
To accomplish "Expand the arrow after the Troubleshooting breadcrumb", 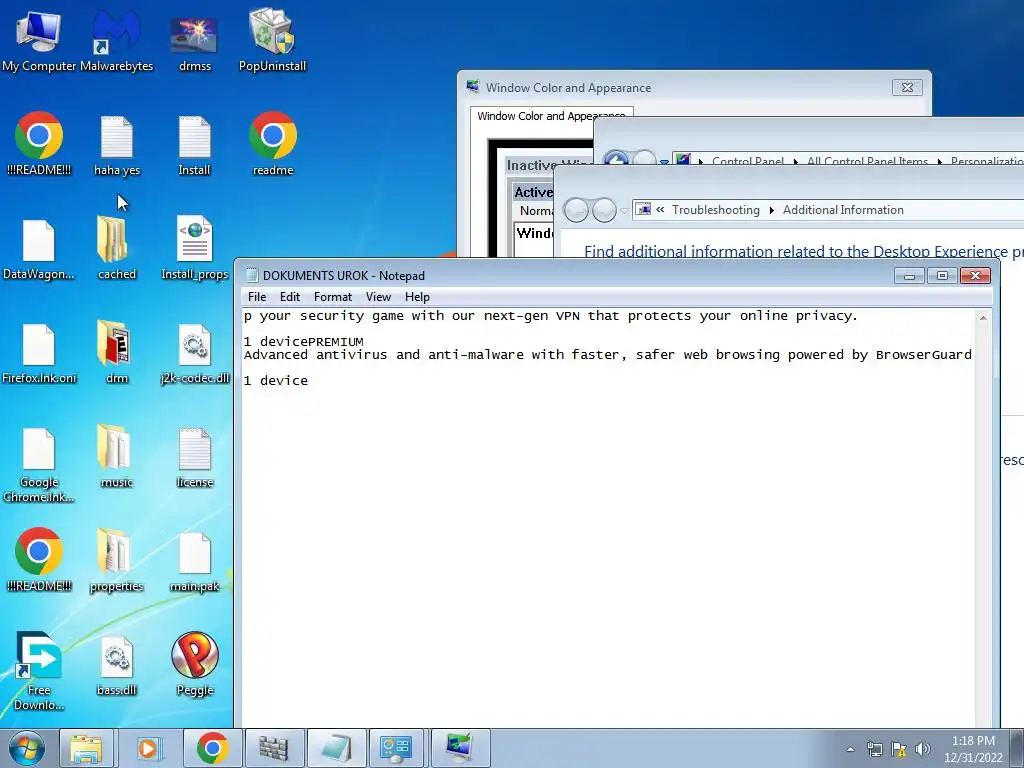I will click(x=772, y=210).
